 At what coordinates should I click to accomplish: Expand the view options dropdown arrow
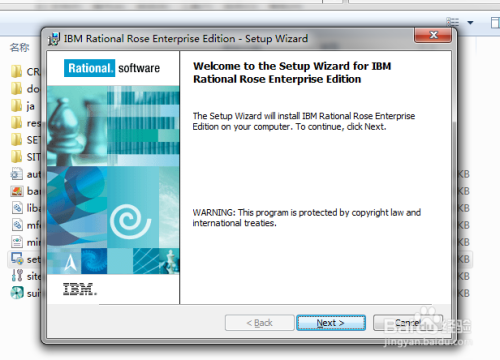tap(470, 23)
